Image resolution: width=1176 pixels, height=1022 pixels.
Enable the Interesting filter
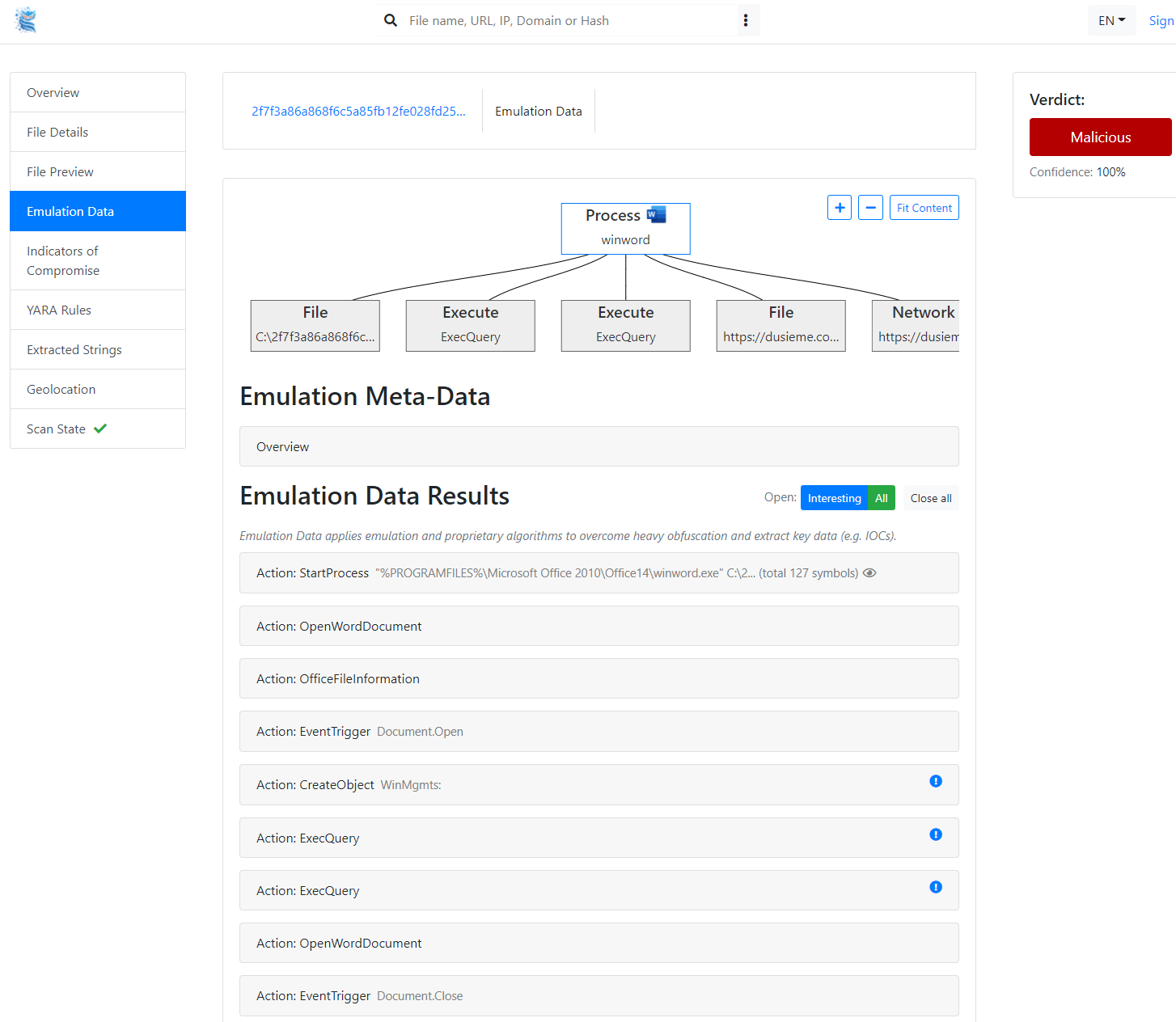834,497
